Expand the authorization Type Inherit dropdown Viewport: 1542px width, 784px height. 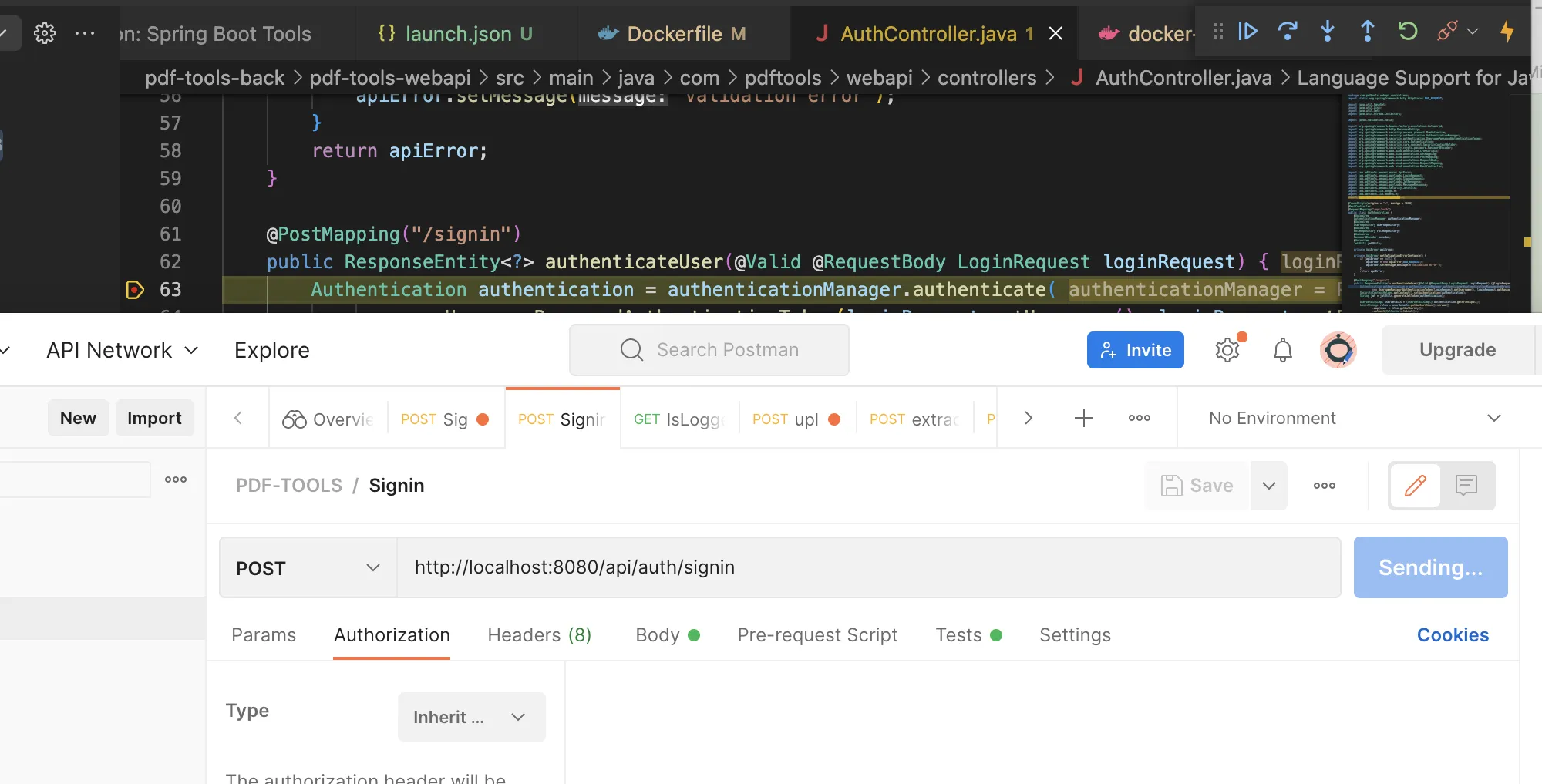point(471,717)
